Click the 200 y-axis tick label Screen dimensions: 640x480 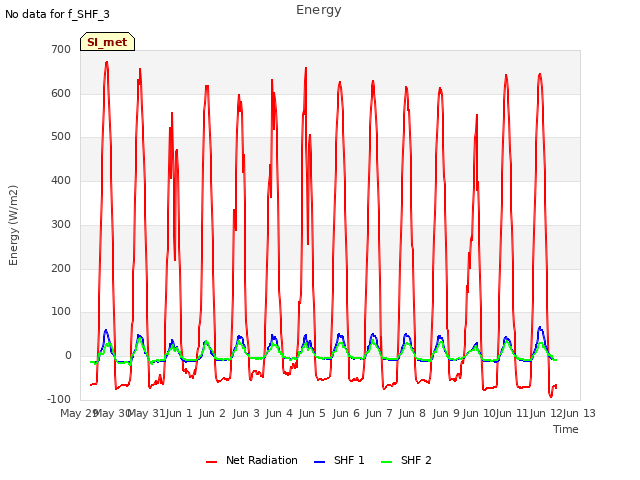(x=61, y=269)
